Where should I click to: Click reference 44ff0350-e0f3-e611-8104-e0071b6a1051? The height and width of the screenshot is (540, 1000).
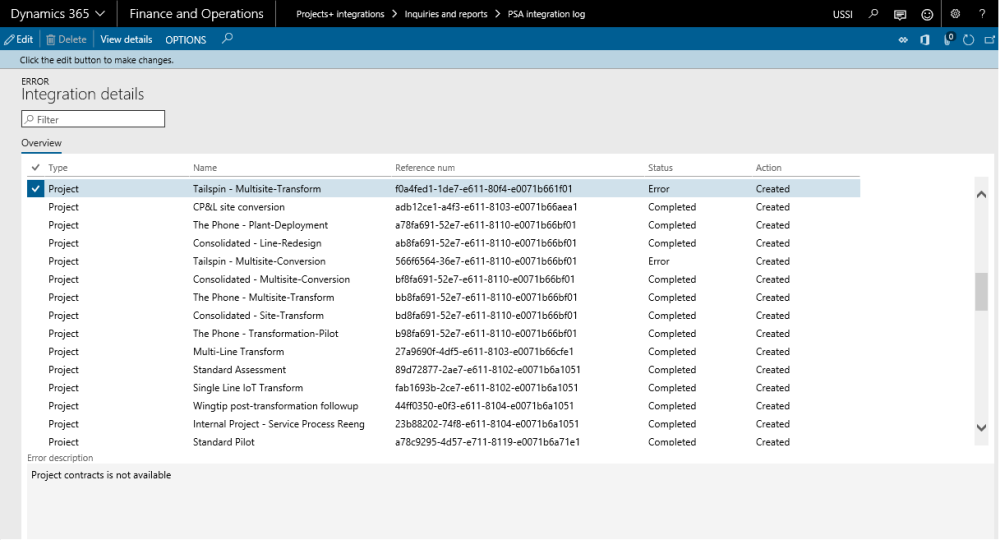click(x=484, y=405)
